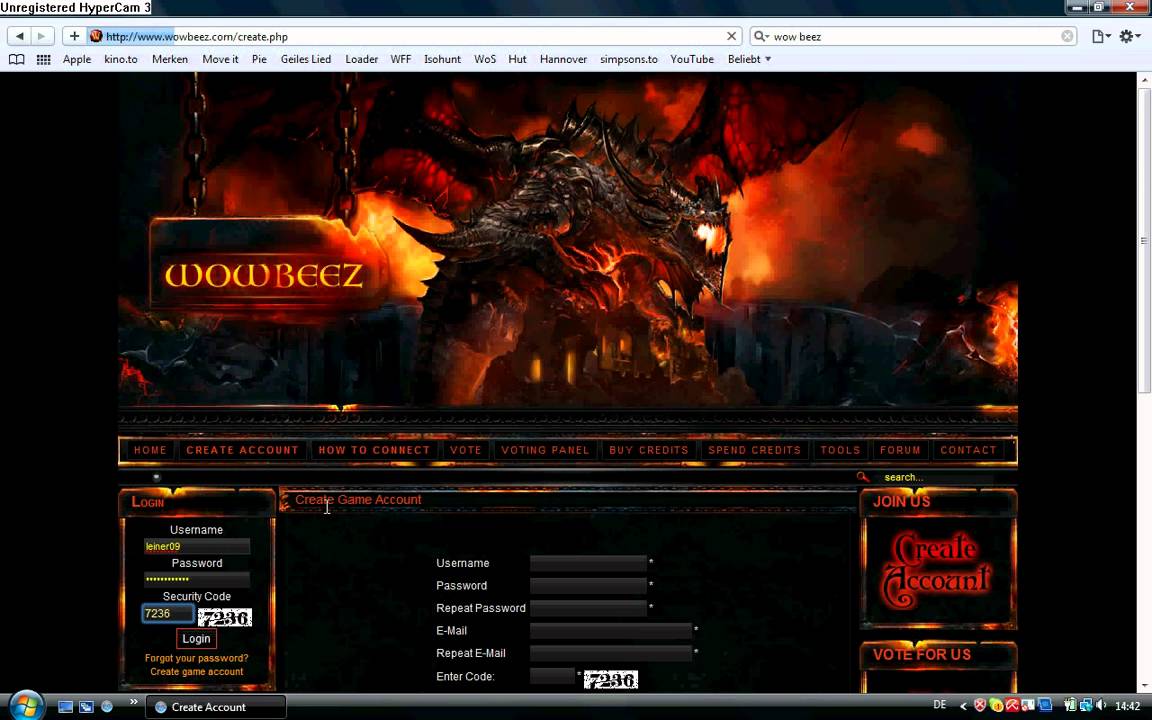Expand quick launch overflow chevron
Viewport: 1152px width, 720px height.
pyautogui.click(x=134, y=703)
